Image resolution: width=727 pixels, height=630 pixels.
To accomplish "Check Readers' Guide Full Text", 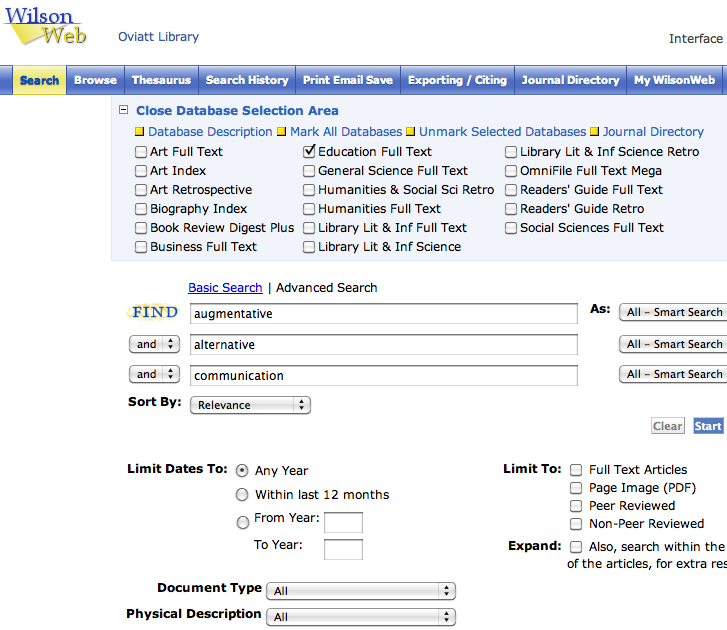I will (x=510, y=190).
